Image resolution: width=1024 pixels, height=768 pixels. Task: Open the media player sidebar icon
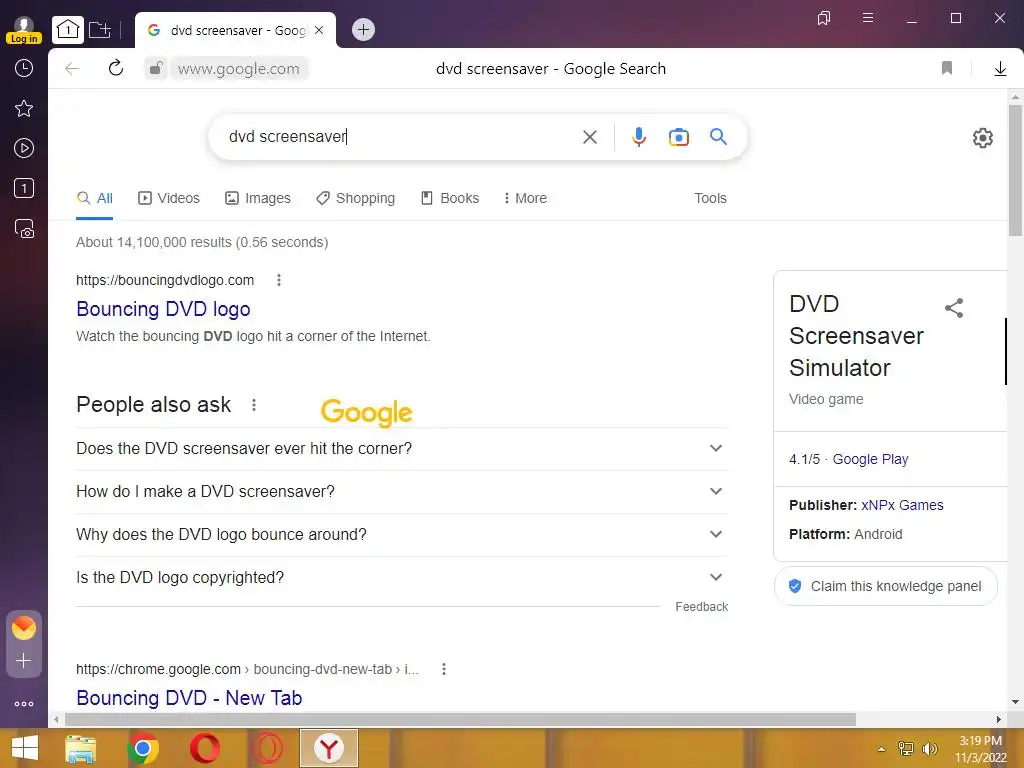click(24, 148)
